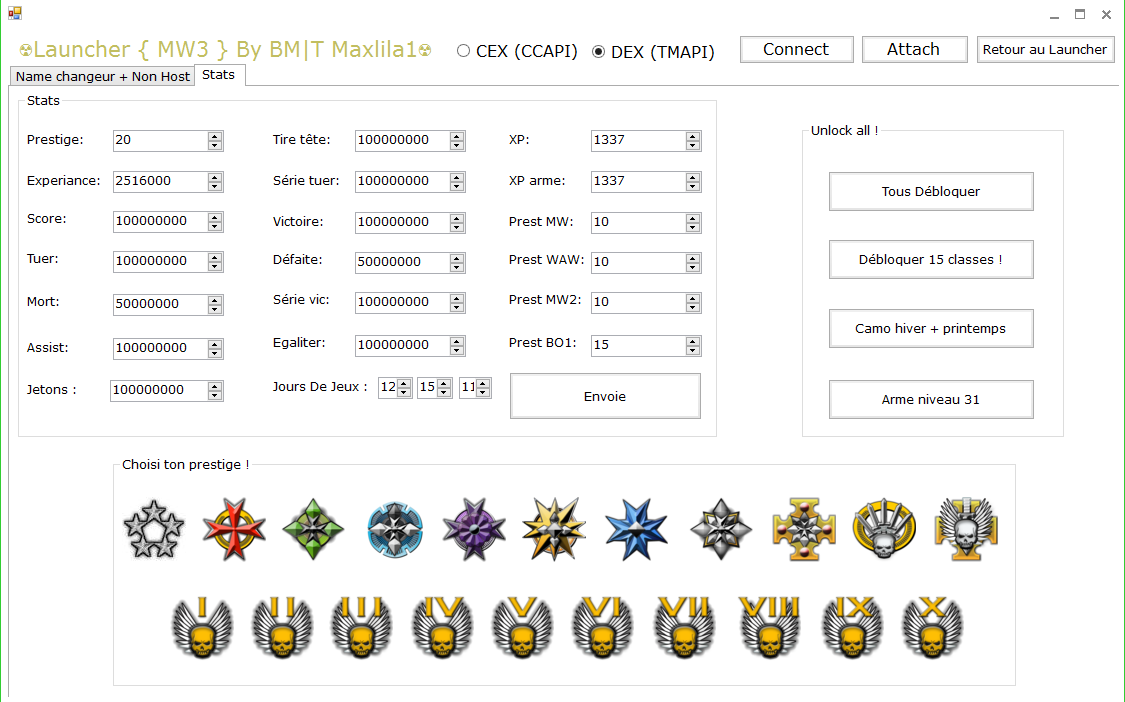Viewport: 1125px width, 702px height.
Task: Click Débloquer 15 classes ! button
Action: point(931,260)
